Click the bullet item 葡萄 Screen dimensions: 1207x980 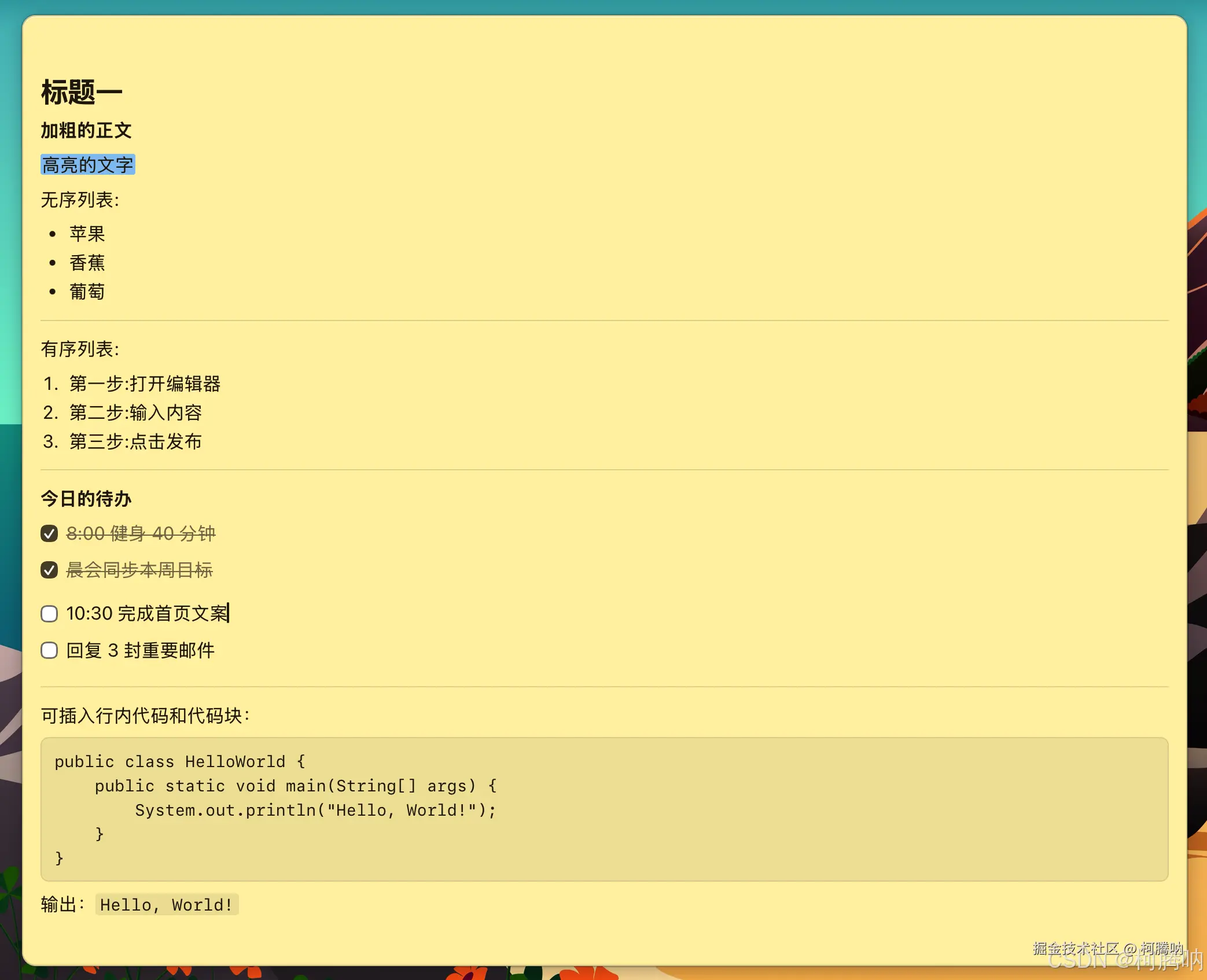[x=87, y=292]
